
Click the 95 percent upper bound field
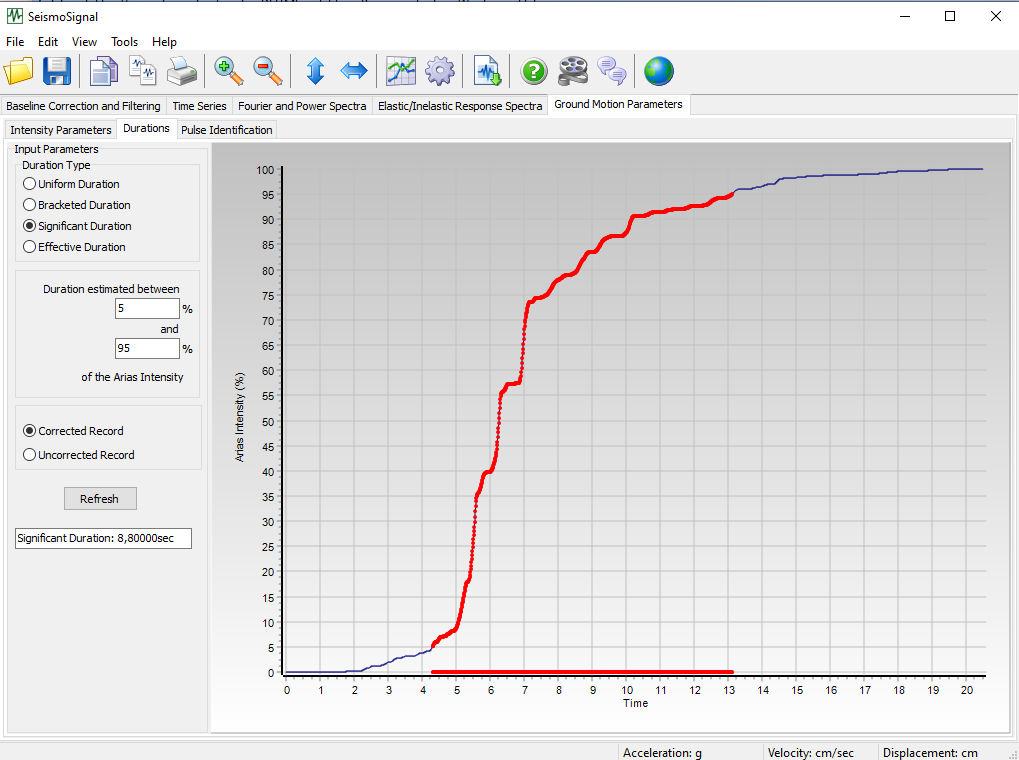pos(146,349)
